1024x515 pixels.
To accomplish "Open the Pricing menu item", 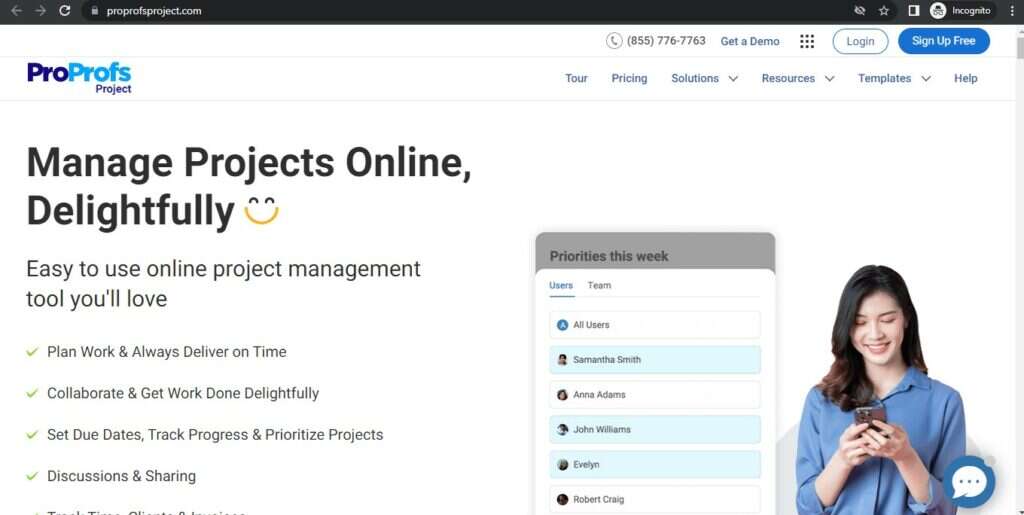I will (x=629, y=78).
